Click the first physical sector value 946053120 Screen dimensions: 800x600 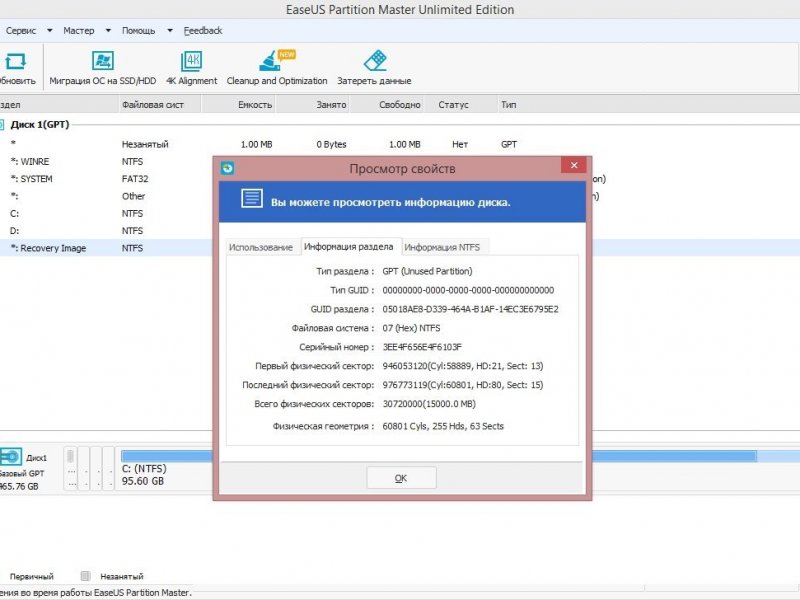point(463,366)
